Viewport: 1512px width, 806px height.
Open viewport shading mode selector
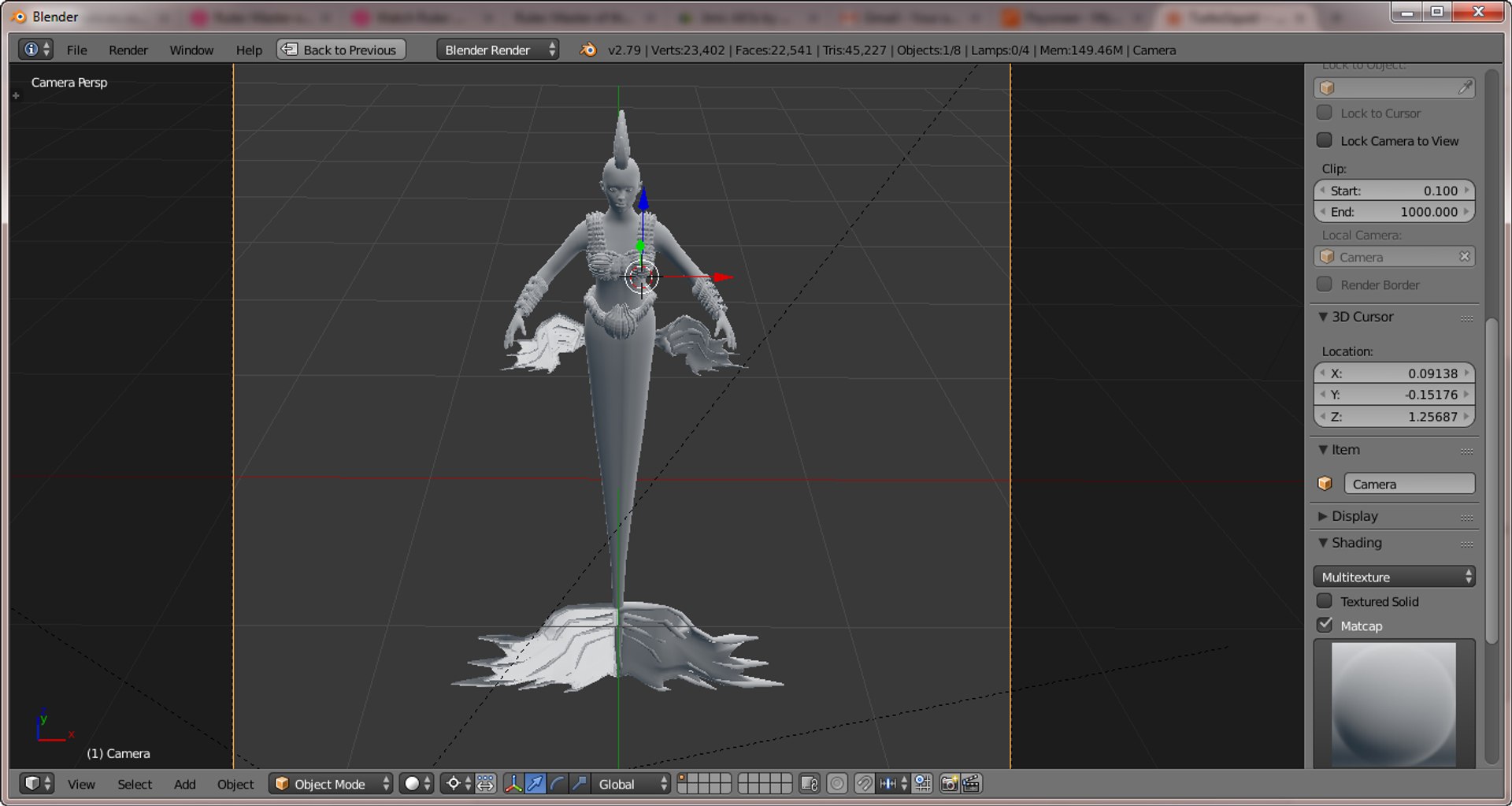[x=417, y=784]
